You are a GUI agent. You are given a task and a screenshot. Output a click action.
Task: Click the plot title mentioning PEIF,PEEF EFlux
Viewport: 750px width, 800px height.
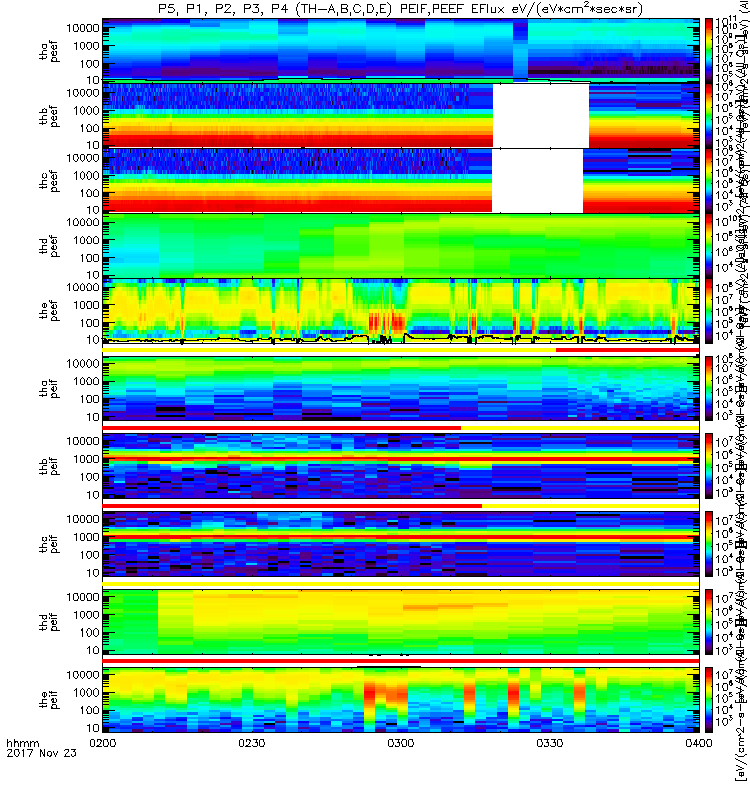400,9
